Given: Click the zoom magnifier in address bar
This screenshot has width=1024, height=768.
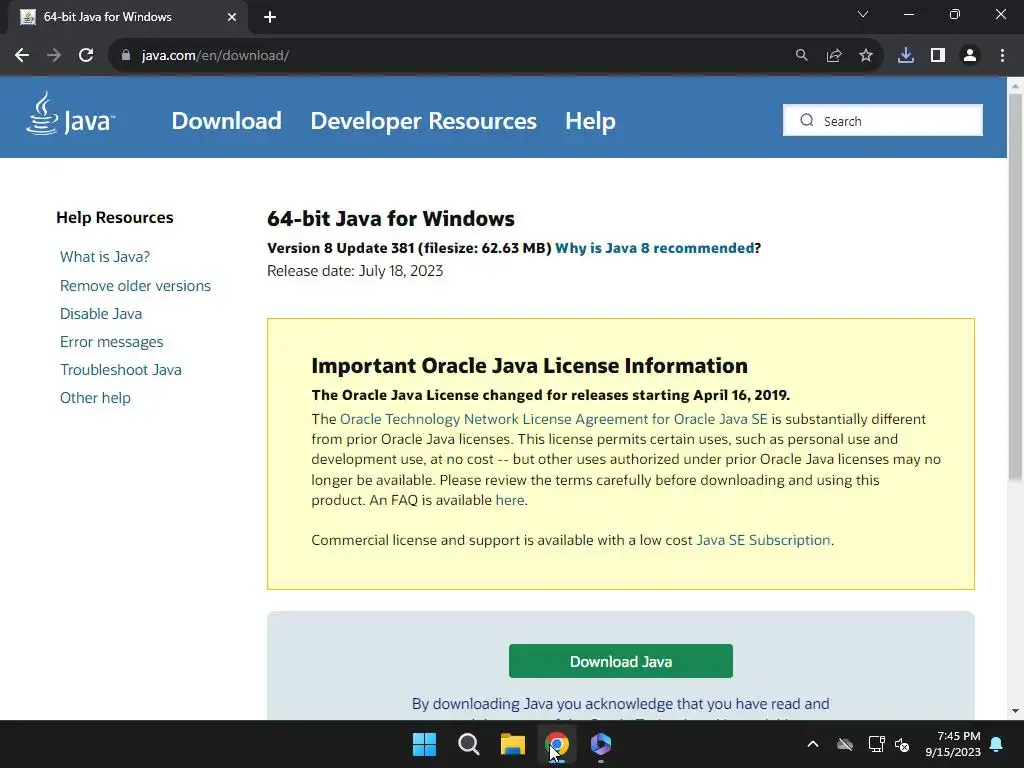Looking at the screenshot, I should coord(801,56).
